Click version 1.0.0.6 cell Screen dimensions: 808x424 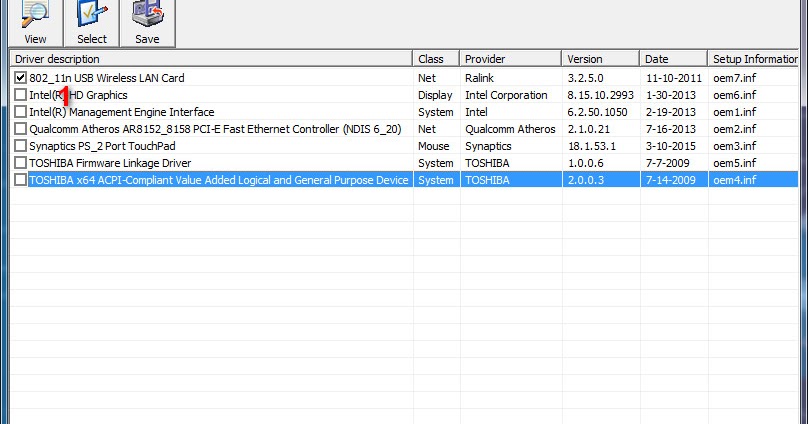(x=585, y=163)
